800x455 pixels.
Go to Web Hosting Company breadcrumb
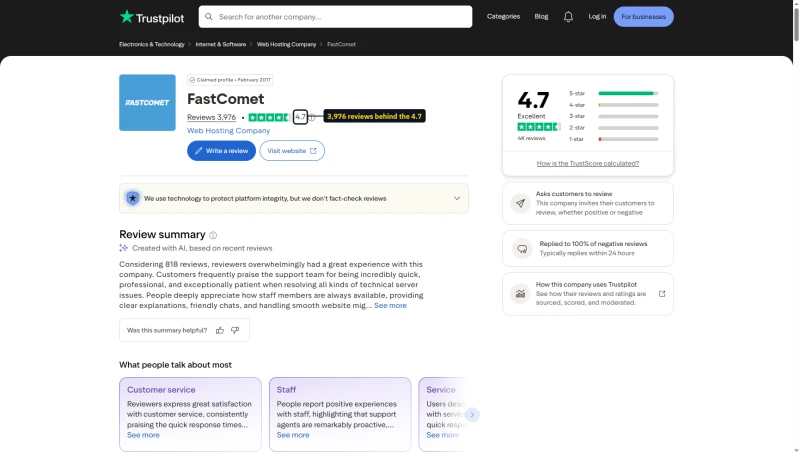click(x=286, y=44)
